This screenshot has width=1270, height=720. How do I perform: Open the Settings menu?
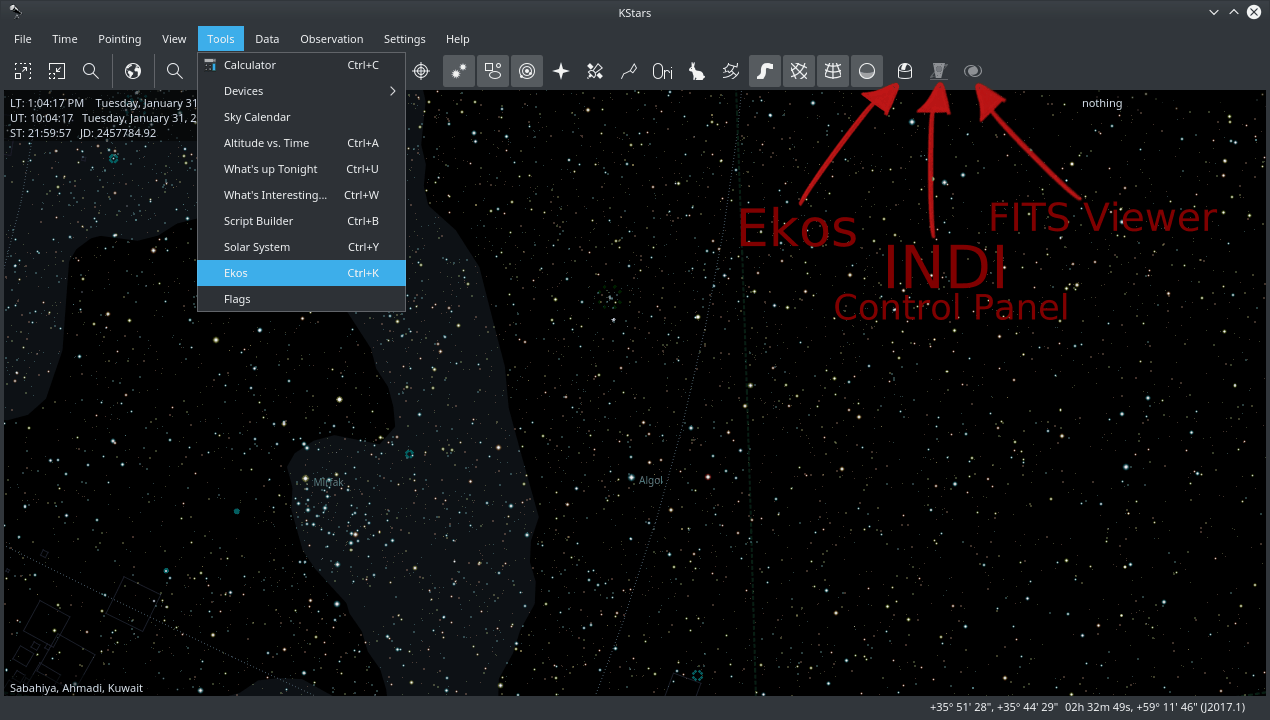[404, 39]
